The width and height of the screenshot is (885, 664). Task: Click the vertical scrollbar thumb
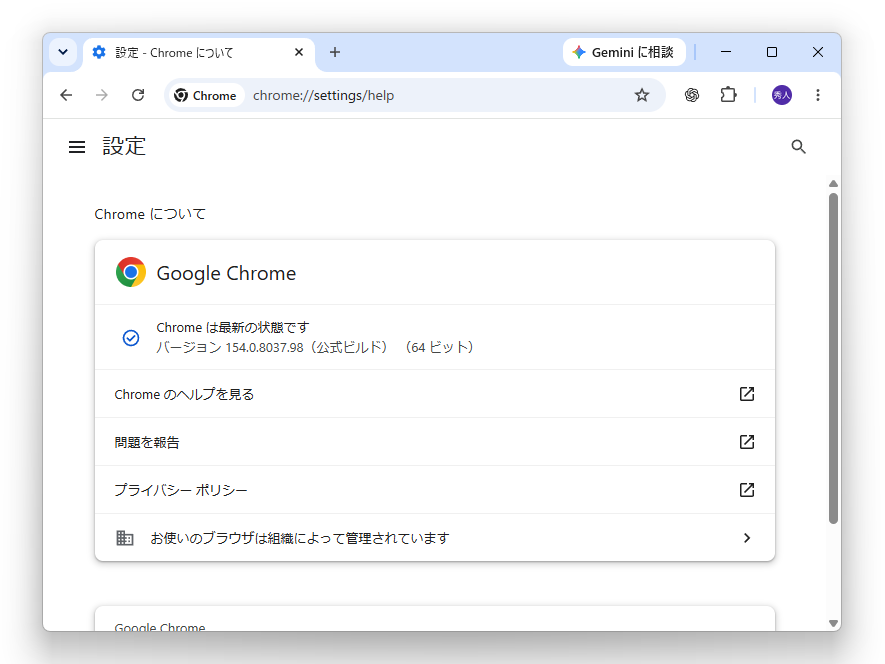(833, 359)
